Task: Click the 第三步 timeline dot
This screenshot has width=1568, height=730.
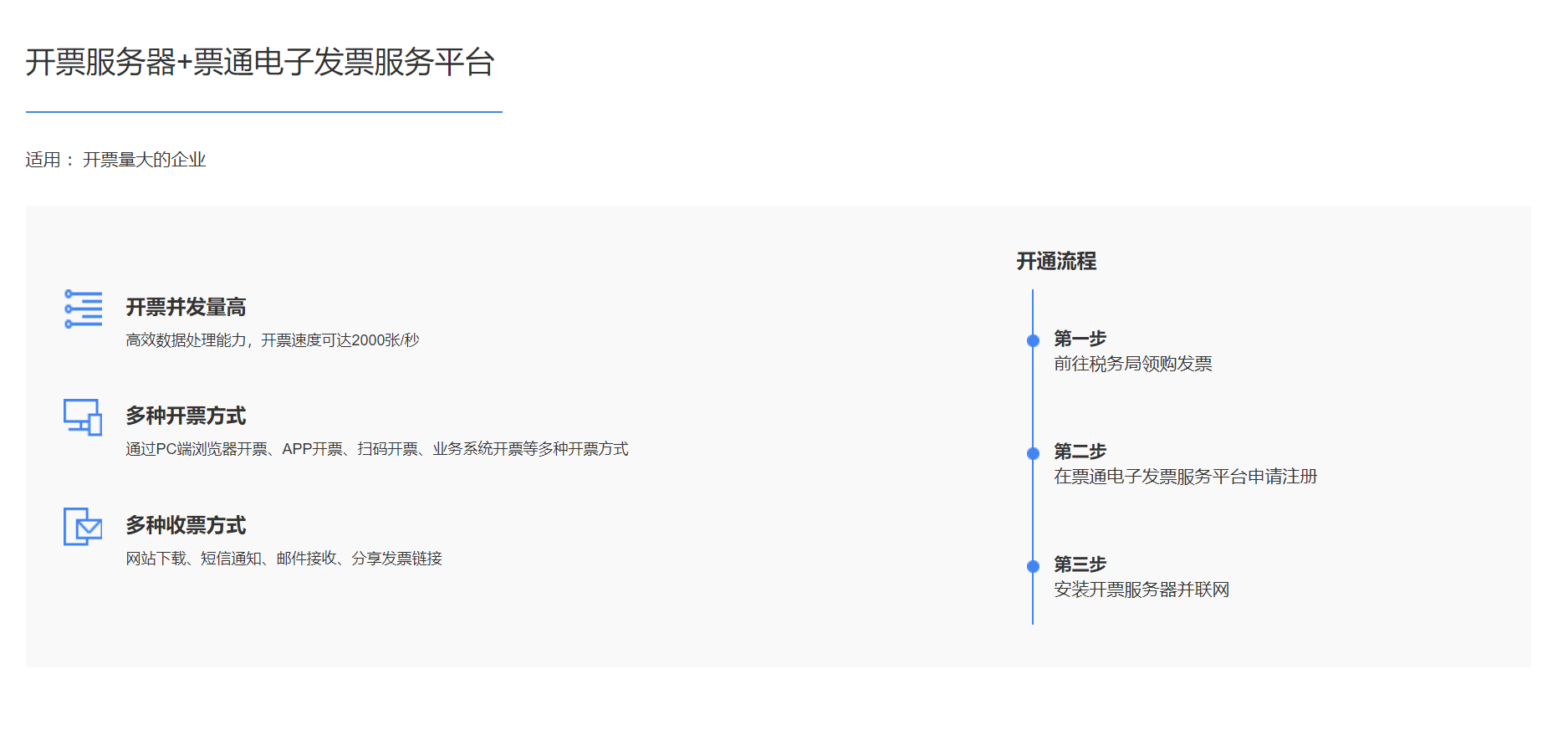Action: click(1033, 566)
